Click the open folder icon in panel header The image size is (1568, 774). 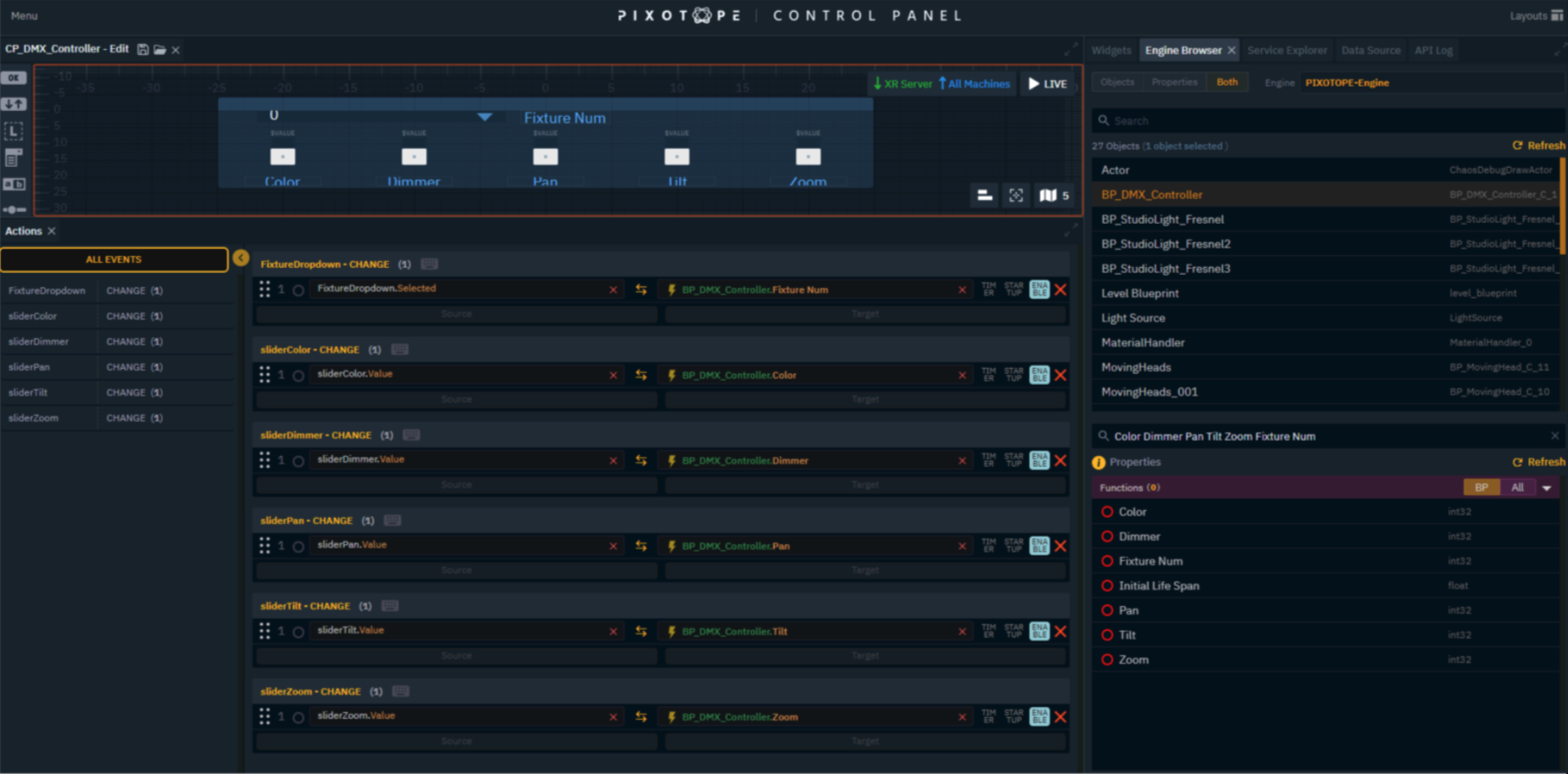tap(159, 50)
